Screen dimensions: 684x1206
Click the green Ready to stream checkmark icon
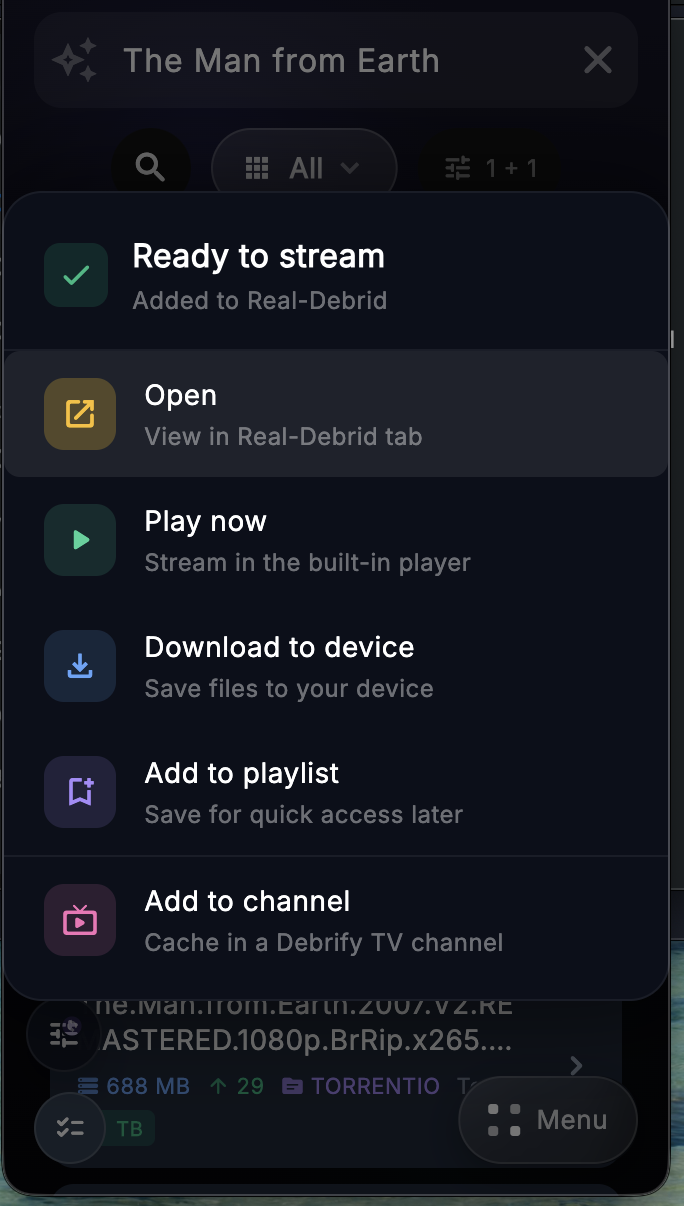[x=76, y=275]
